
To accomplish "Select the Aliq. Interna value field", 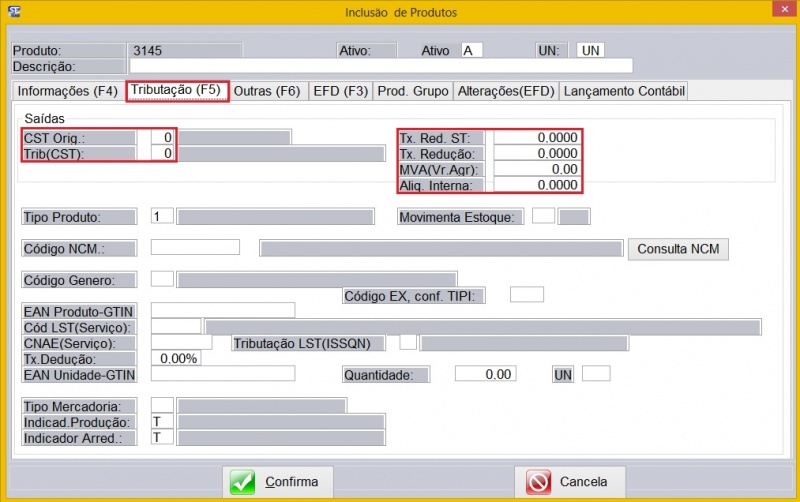I will (x=536, y=185).
